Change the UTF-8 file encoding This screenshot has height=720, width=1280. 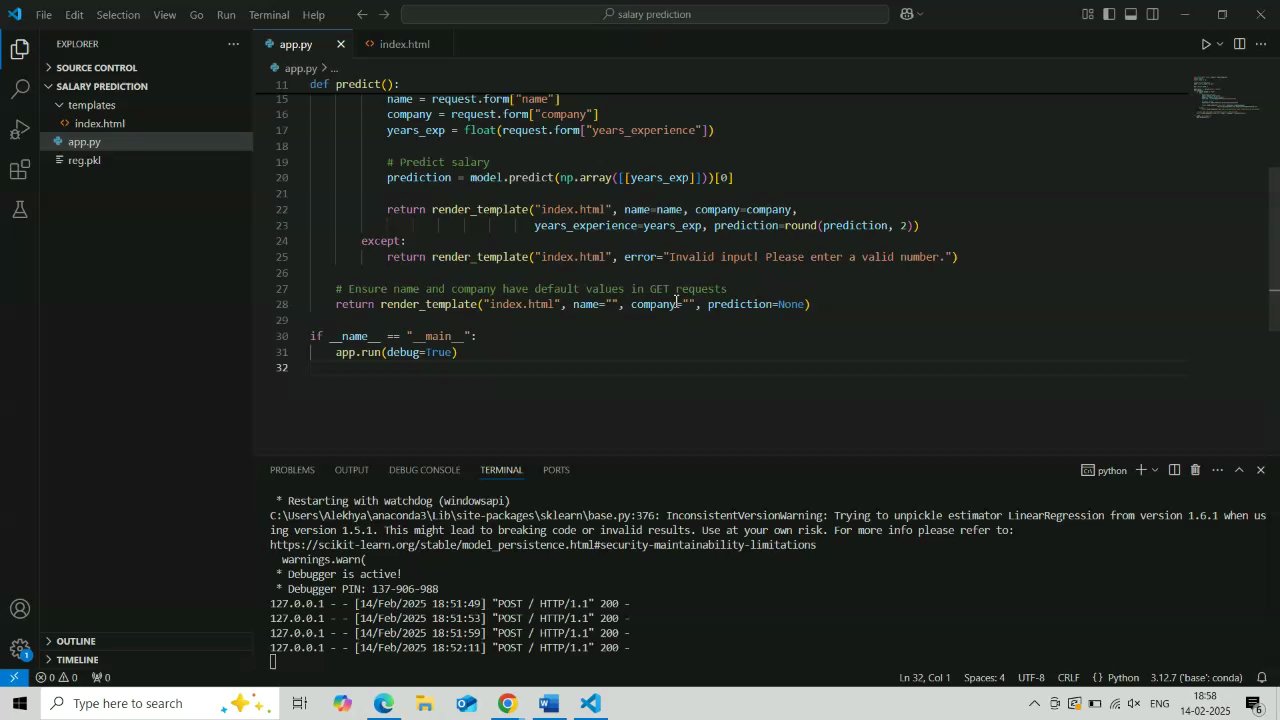click(1031, 678)
